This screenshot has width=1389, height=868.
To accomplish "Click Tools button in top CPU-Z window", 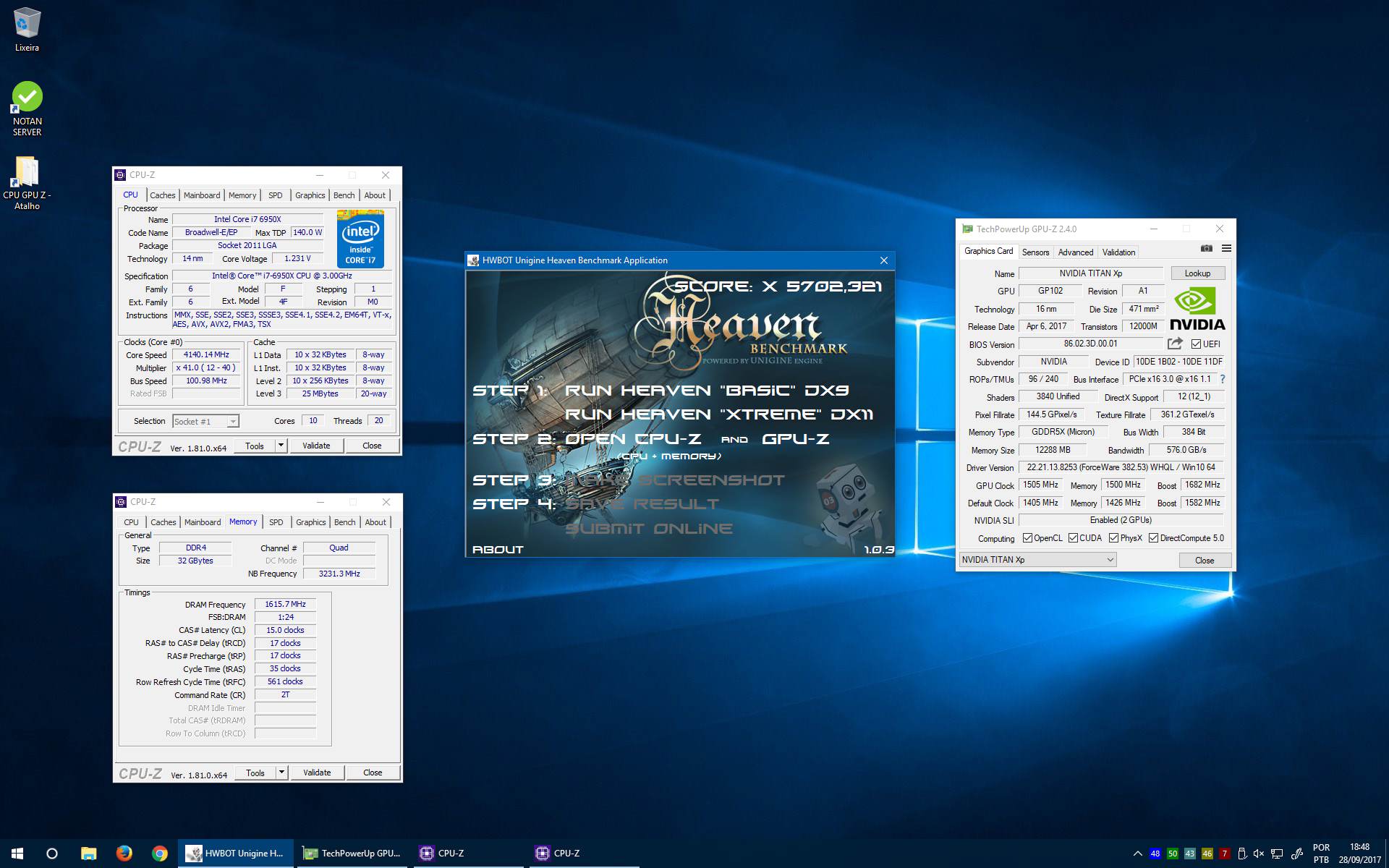I will [x=255, y=446].
